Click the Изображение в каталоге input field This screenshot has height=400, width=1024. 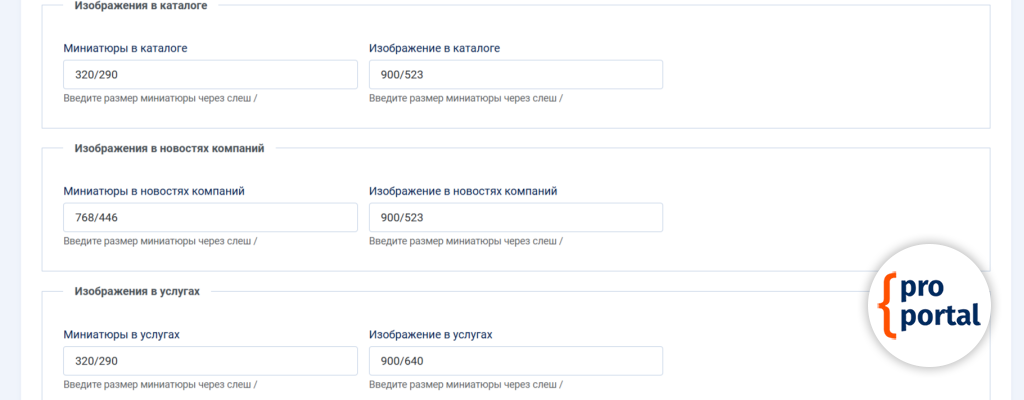515,74
